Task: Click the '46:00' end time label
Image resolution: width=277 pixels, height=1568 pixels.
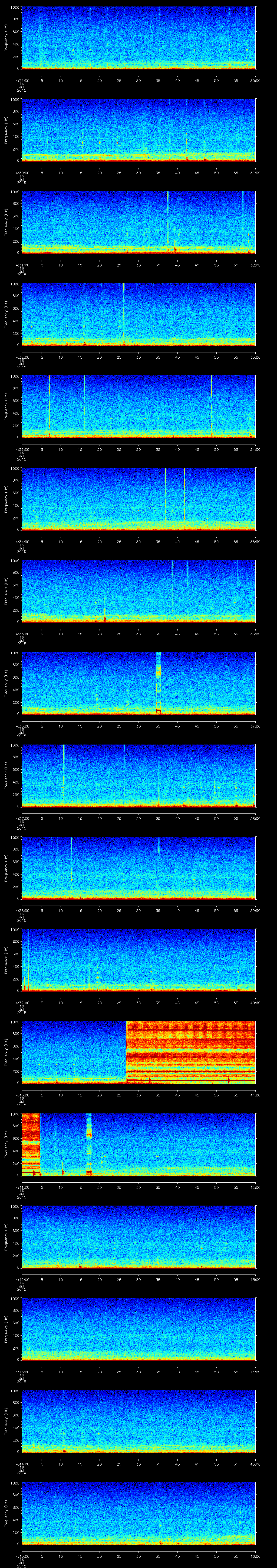Action: (256, 1556)
